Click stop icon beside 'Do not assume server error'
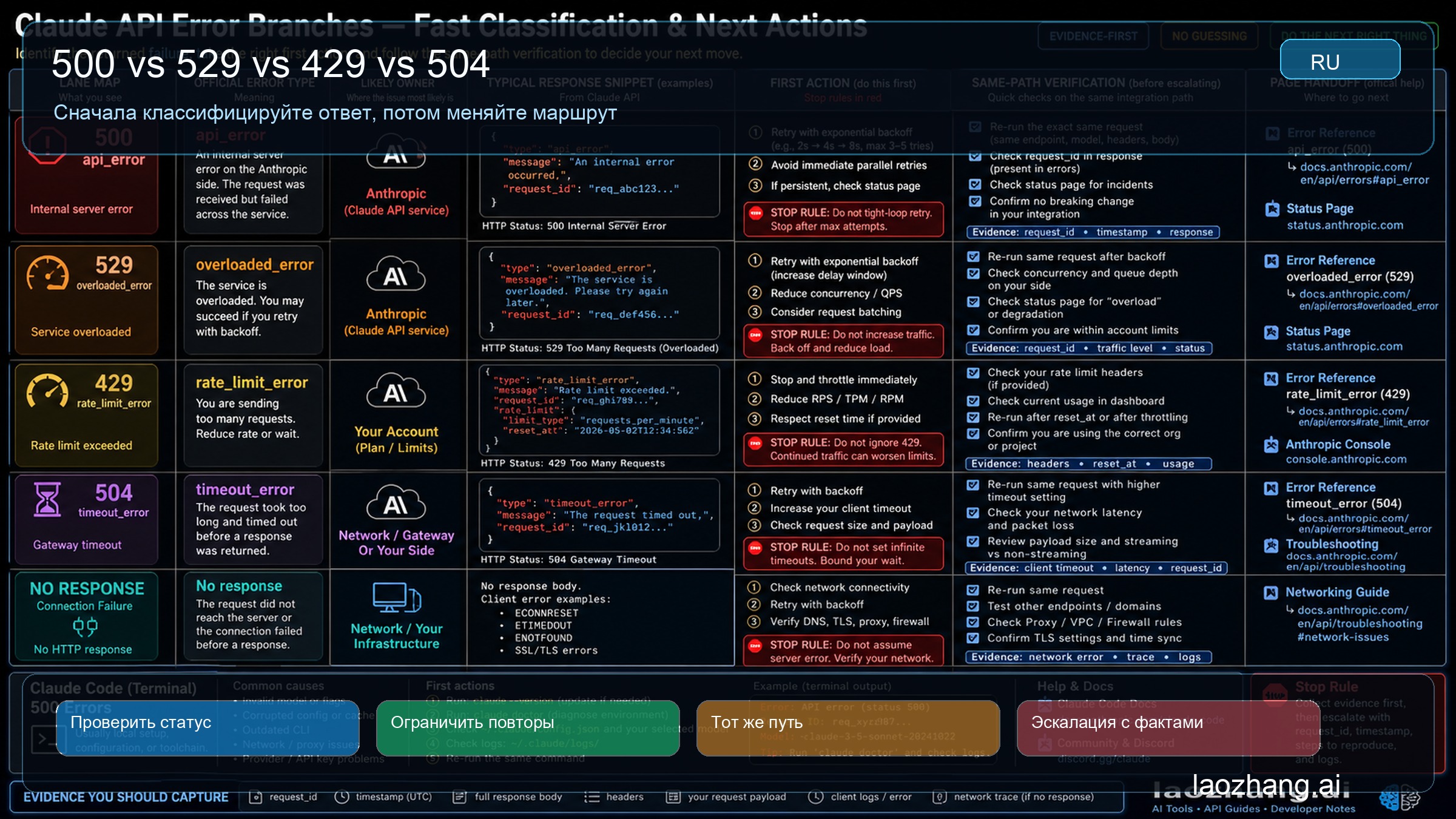The width and height of the screenshot is (1456, 819). click(x=755, y=645)
